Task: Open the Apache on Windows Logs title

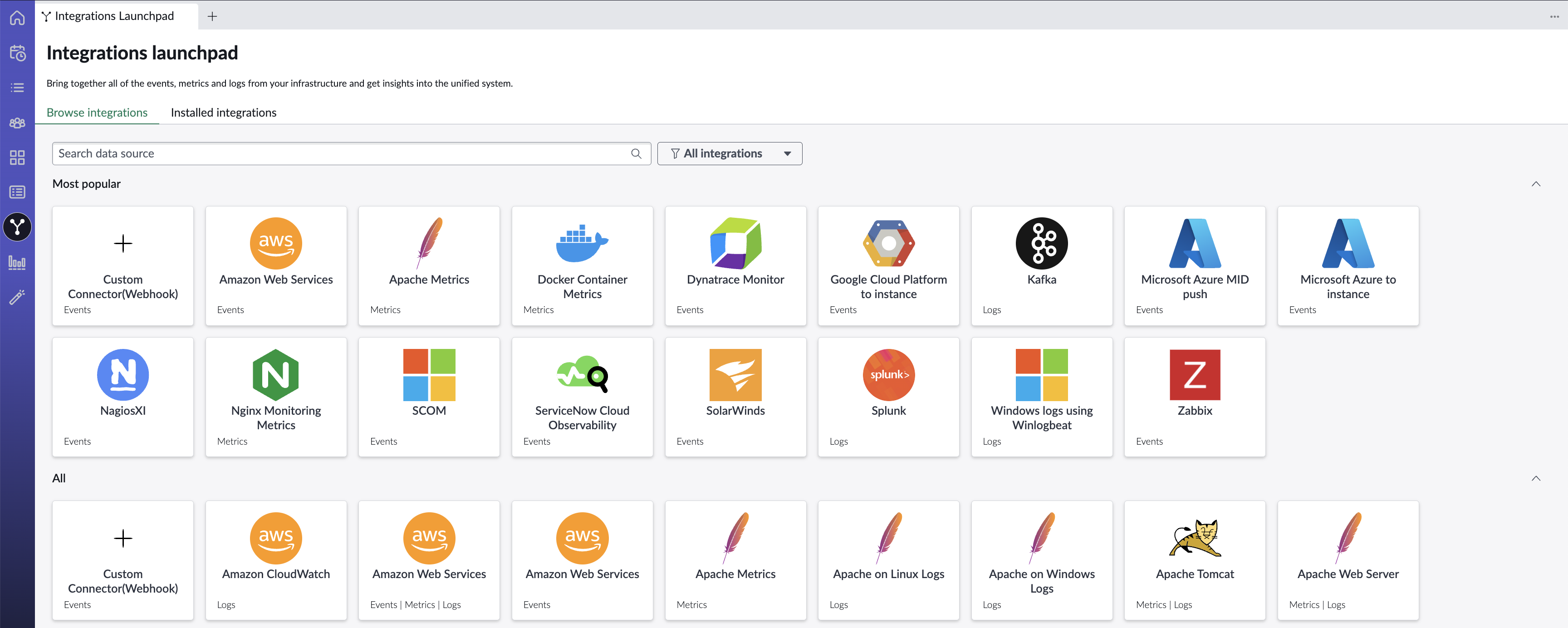Action: 1042,581
